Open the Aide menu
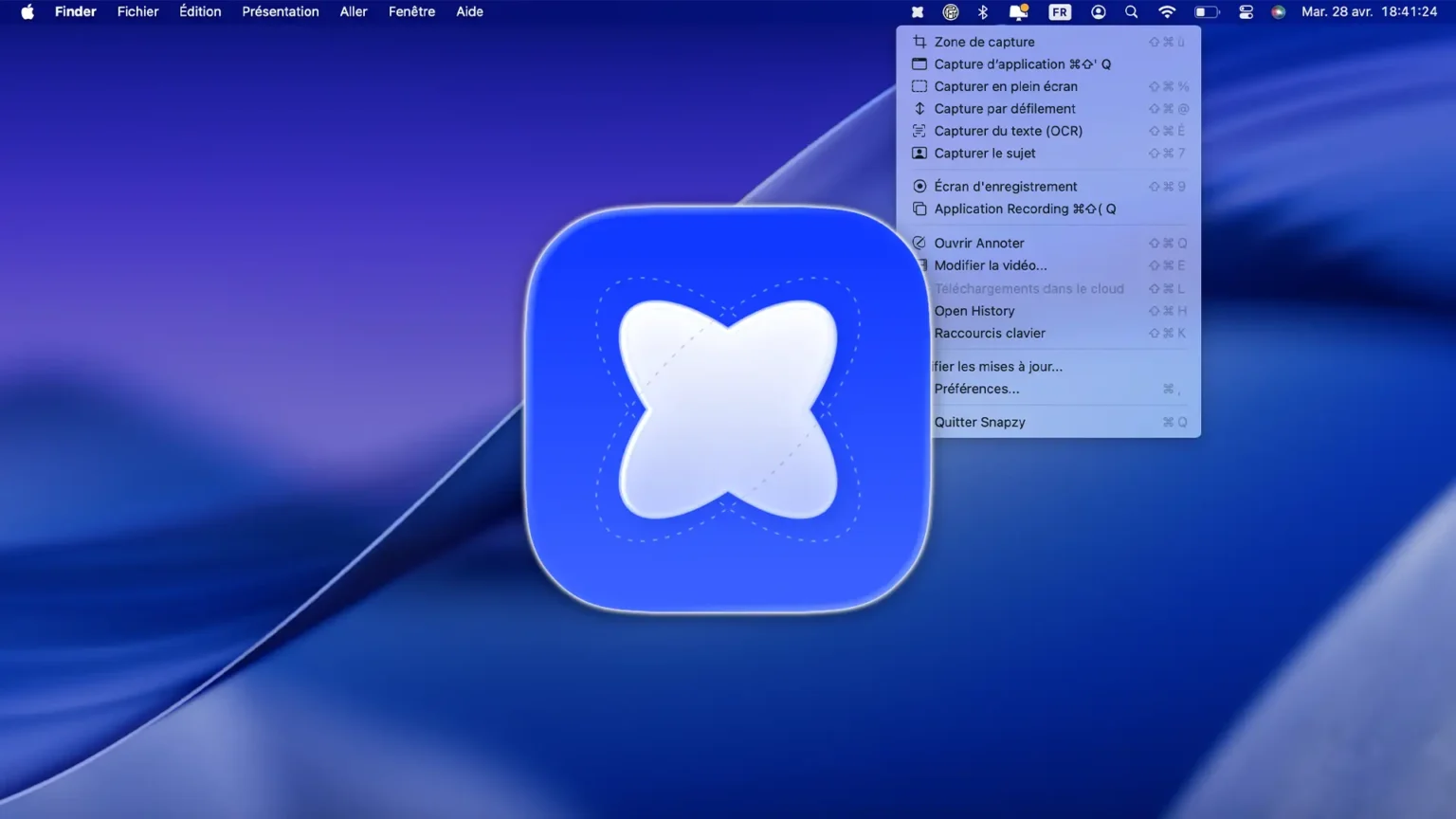 coord(469,12)
